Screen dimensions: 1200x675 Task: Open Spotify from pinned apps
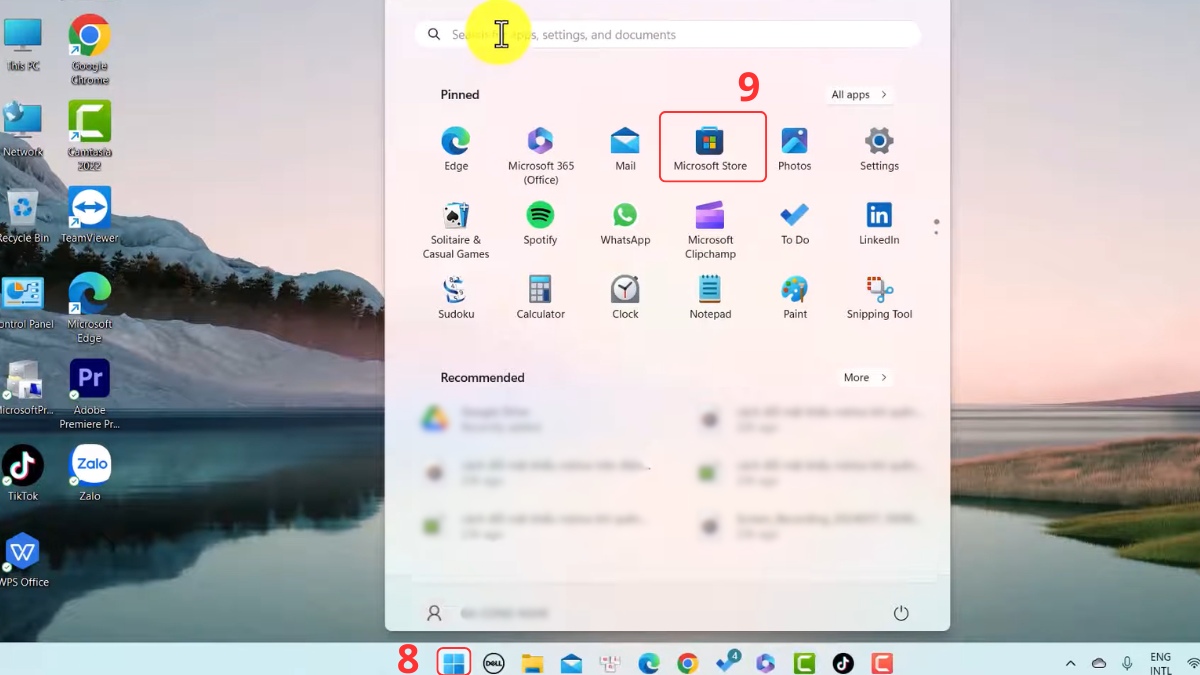point(540,224)
